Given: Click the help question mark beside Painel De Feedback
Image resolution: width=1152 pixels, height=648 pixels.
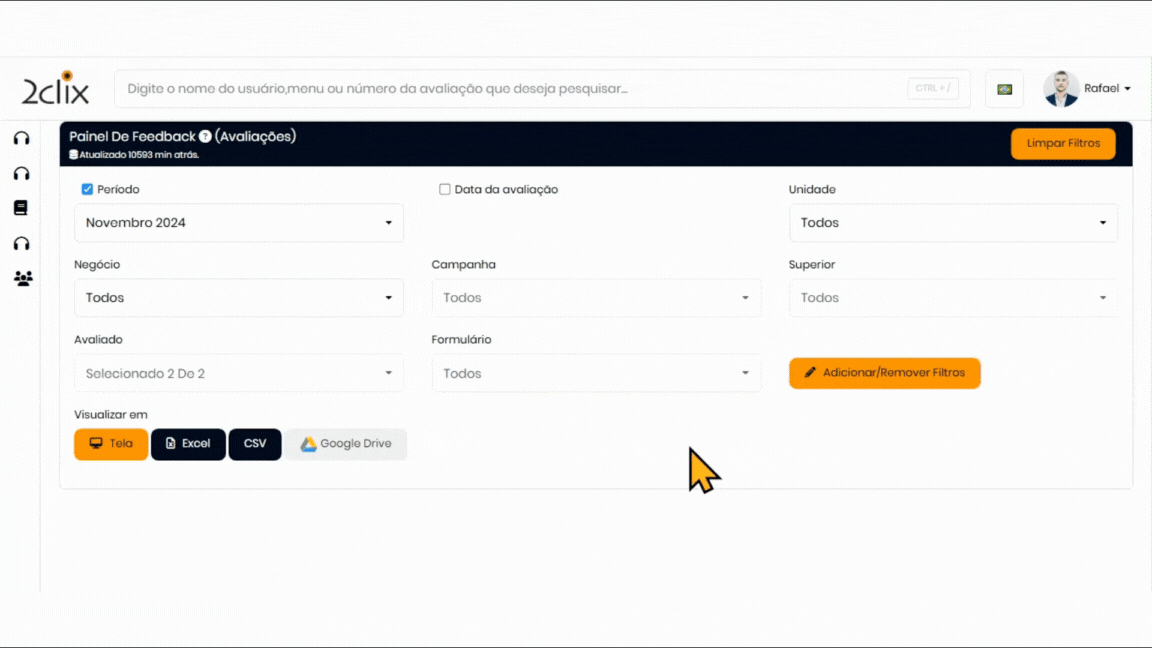Looking at the screenshot, I should pos(205,136).
